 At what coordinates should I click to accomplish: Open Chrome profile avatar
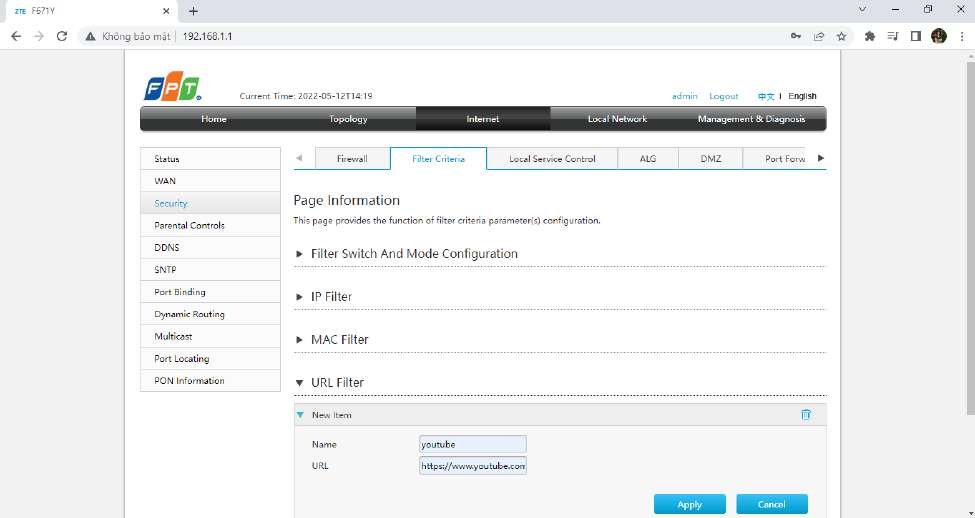click(939, 37)
